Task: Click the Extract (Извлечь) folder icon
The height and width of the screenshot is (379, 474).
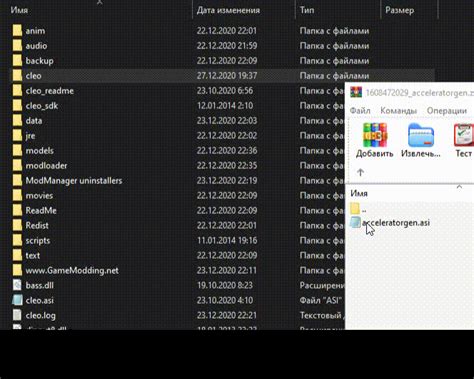Action: click(421, 135)
